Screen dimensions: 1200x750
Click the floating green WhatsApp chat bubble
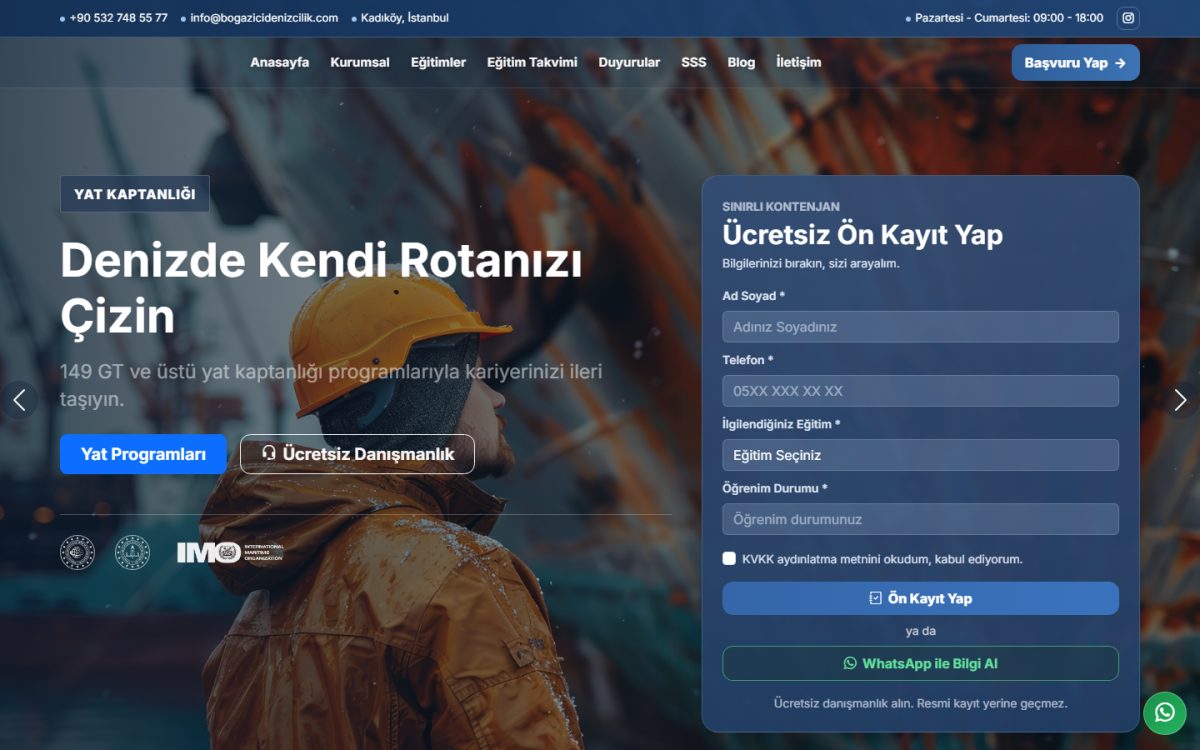pyautogui.click(x=1165, y=713)
